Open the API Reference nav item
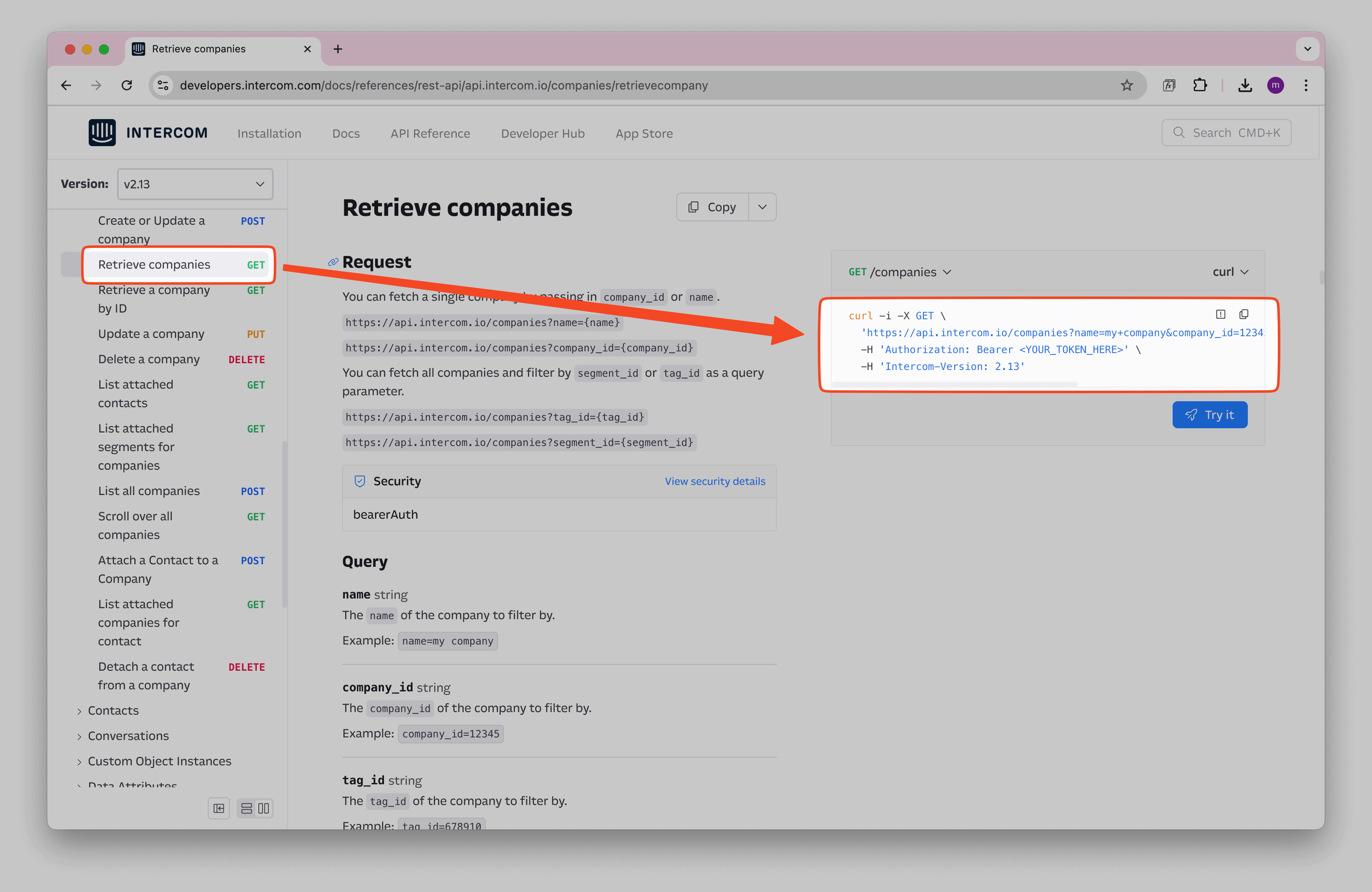Image resolution: width=1372 pixels, height=892 pixels. click(x=430, y=134)
